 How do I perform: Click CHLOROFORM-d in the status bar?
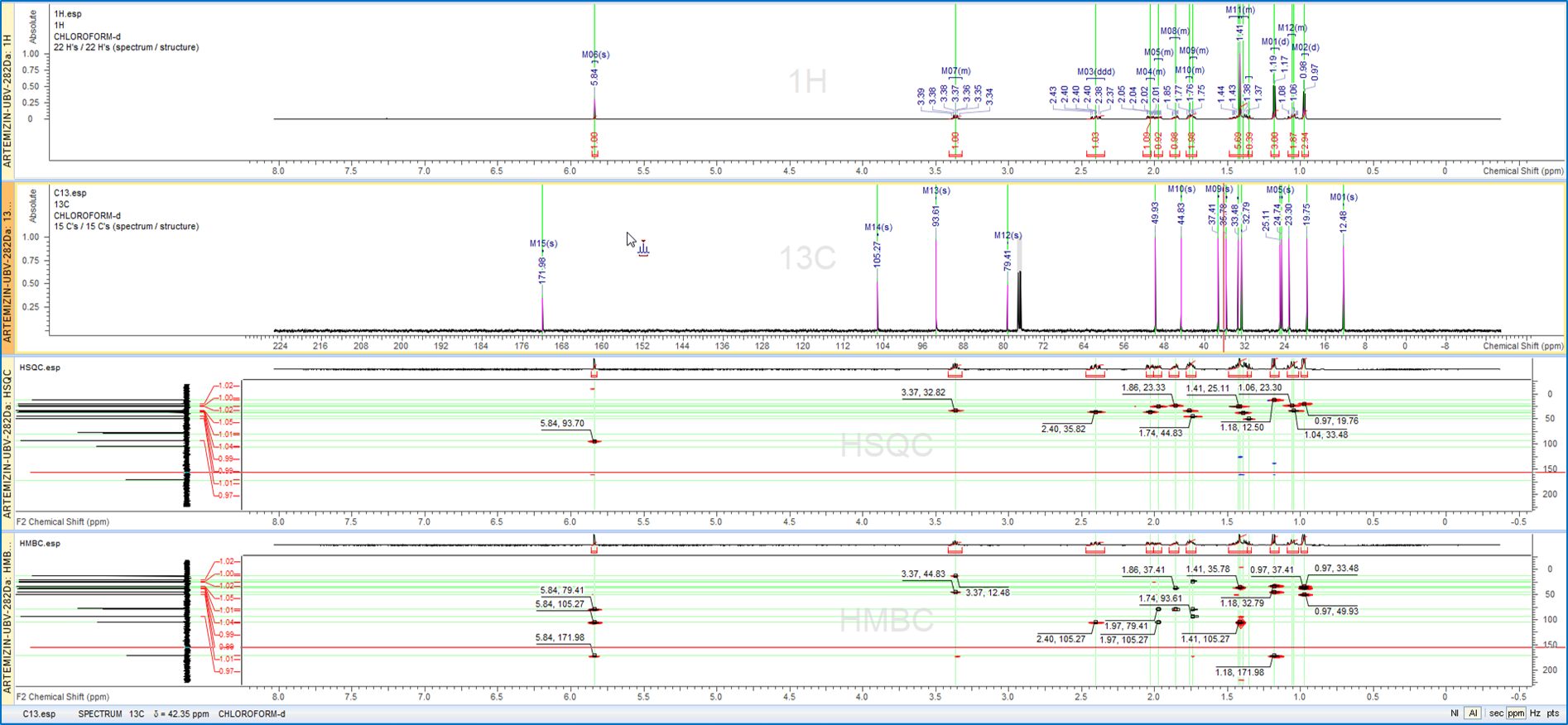pos(252,713)
